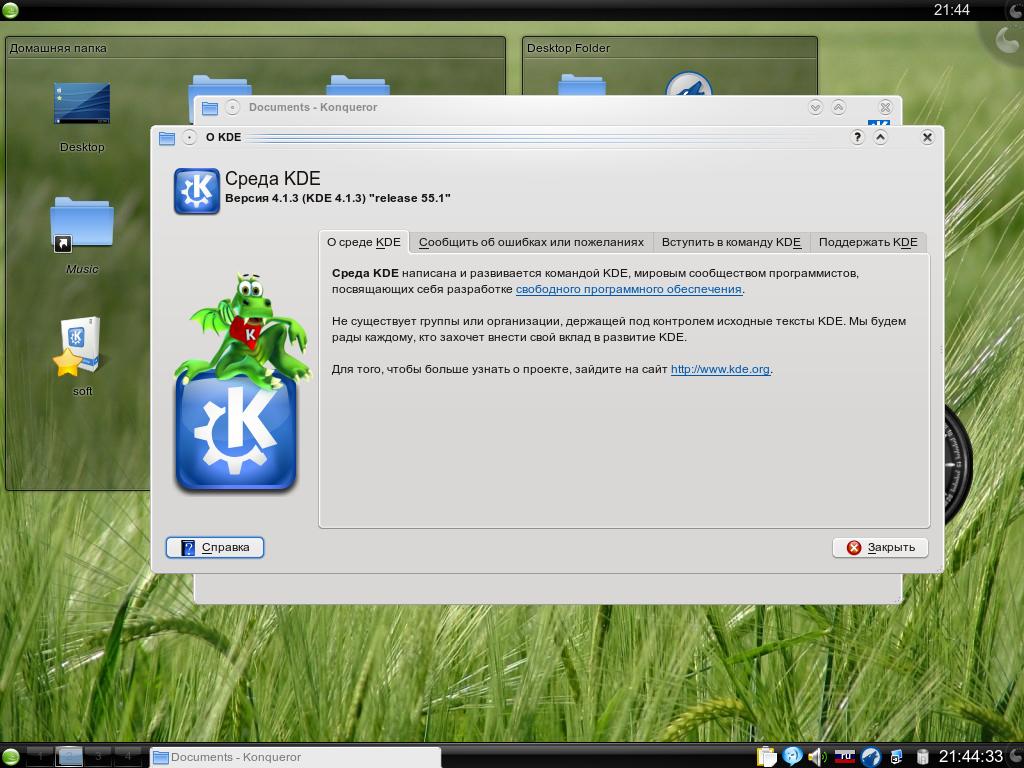Switch to virtual desktop 4 in pager

point(127,757)
